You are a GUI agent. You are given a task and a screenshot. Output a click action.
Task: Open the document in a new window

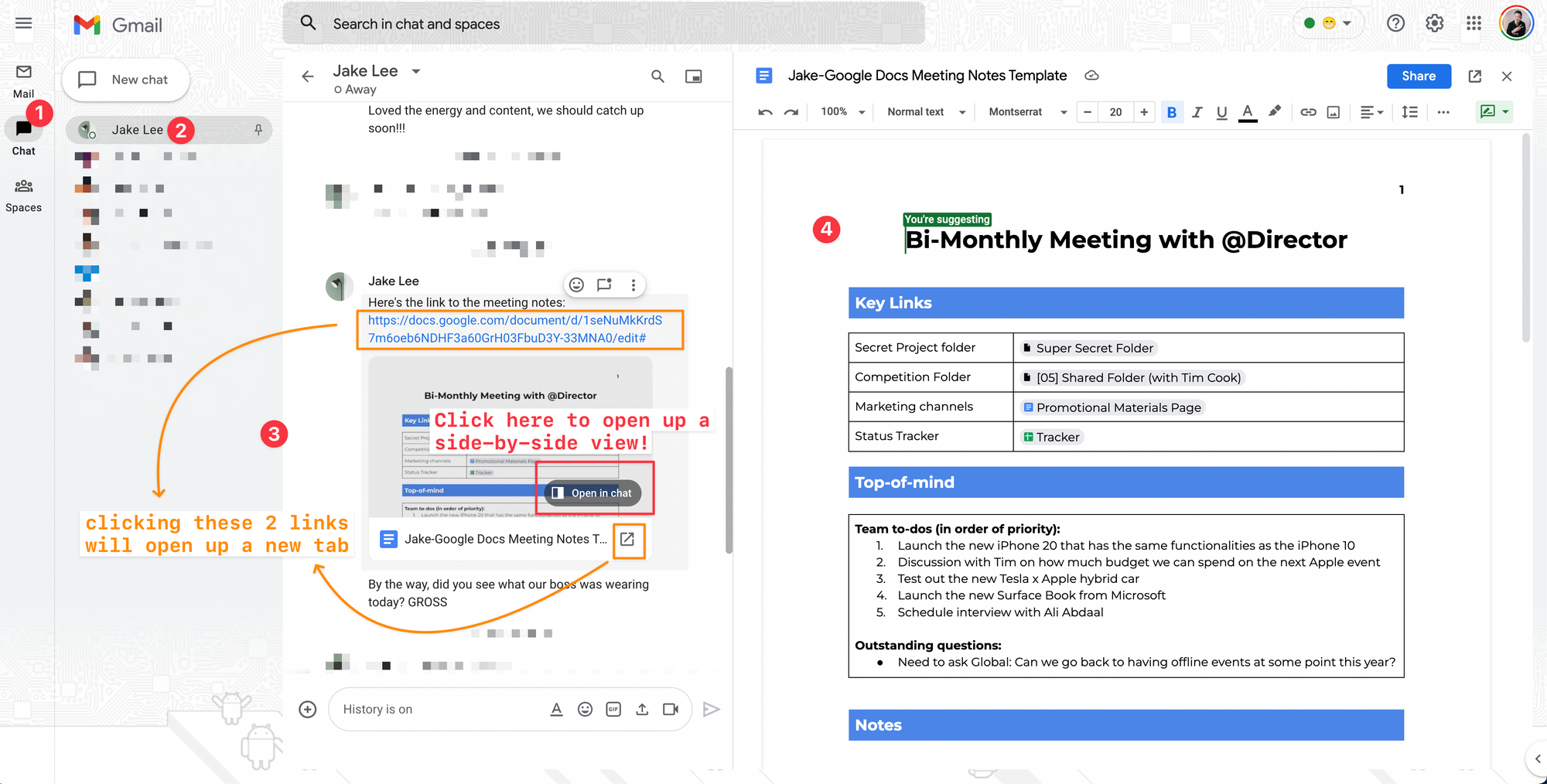pos(1475,76)
